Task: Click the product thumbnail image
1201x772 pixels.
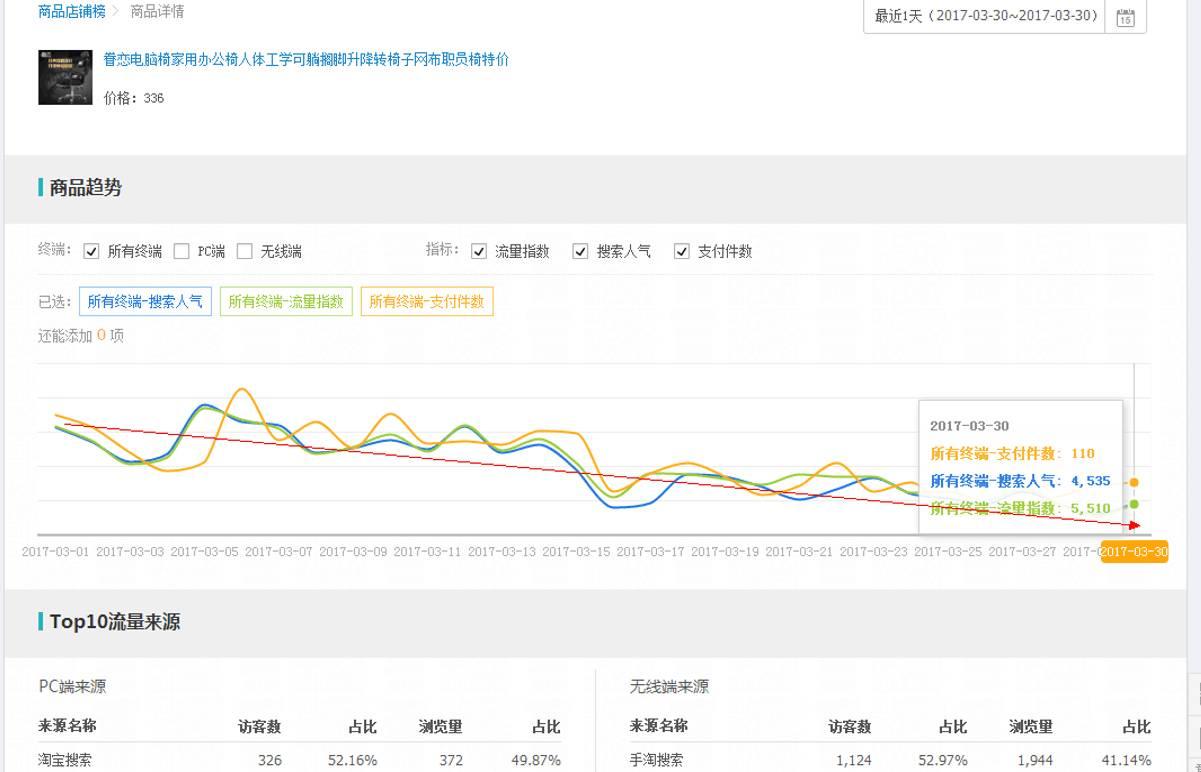Action: pyautogui.click(x=65, y=77)
